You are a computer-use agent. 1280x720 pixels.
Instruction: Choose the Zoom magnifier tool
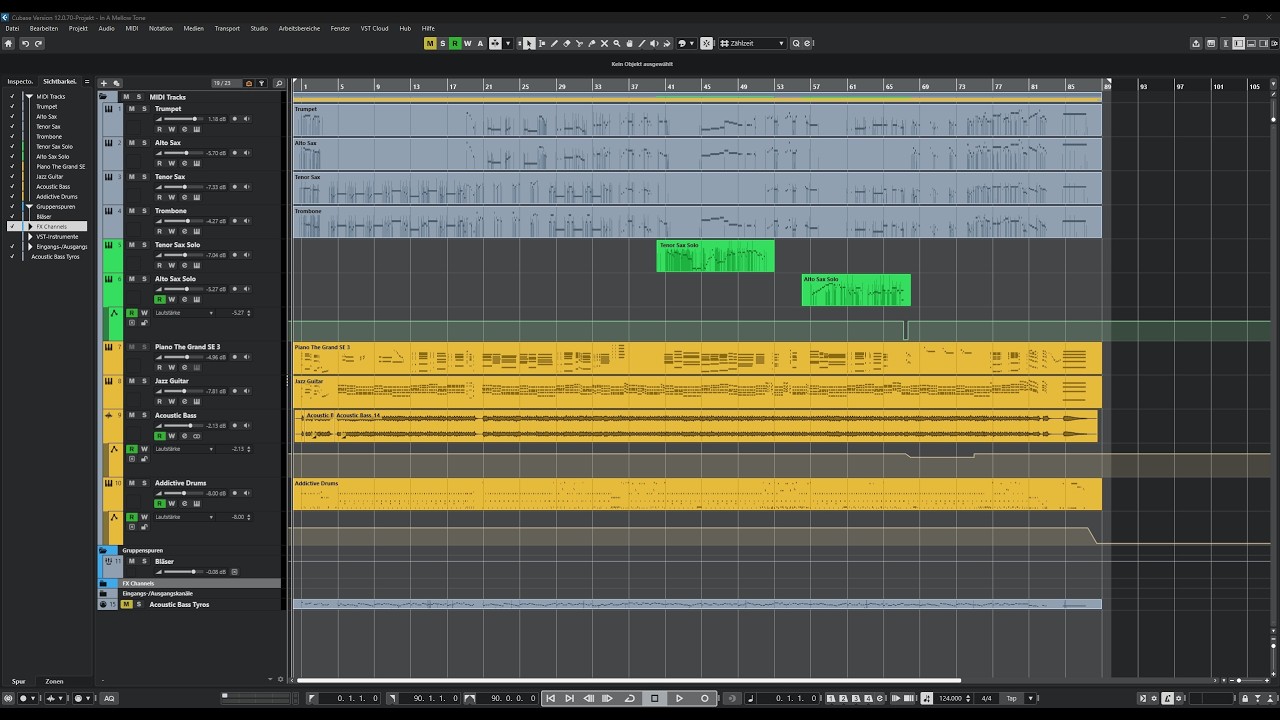616,44
